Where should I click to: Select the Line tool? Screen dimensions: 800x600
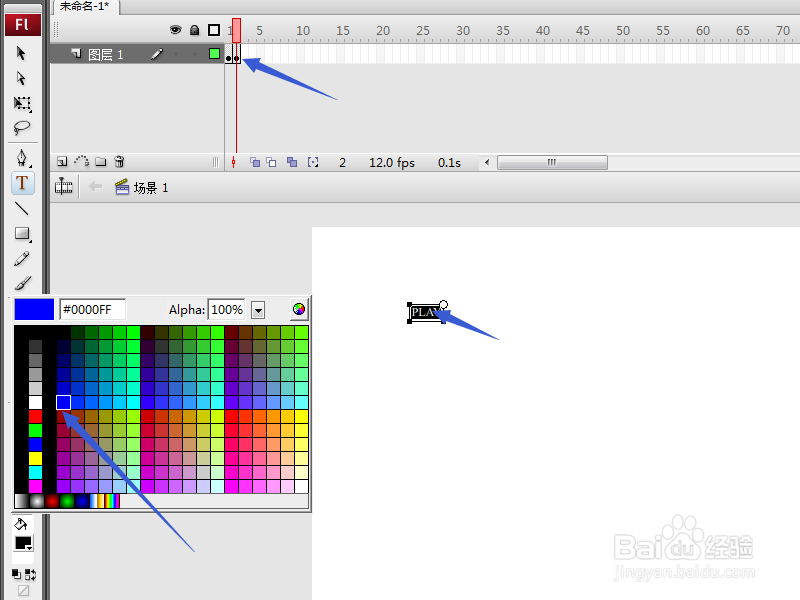[22, 209]
